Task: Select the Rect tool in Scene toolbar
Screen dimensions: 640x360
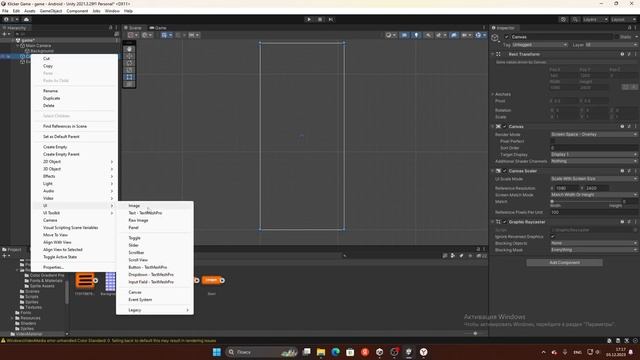Action: tap(129, 77)
